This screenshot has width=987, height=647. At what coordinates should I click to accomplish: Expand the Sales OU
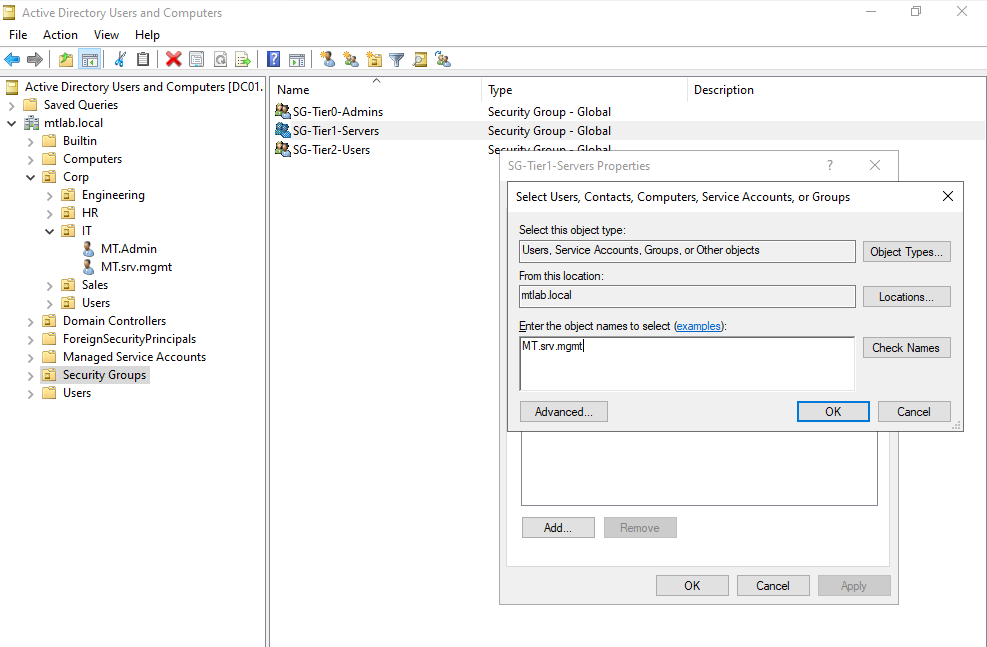[49, 286]
